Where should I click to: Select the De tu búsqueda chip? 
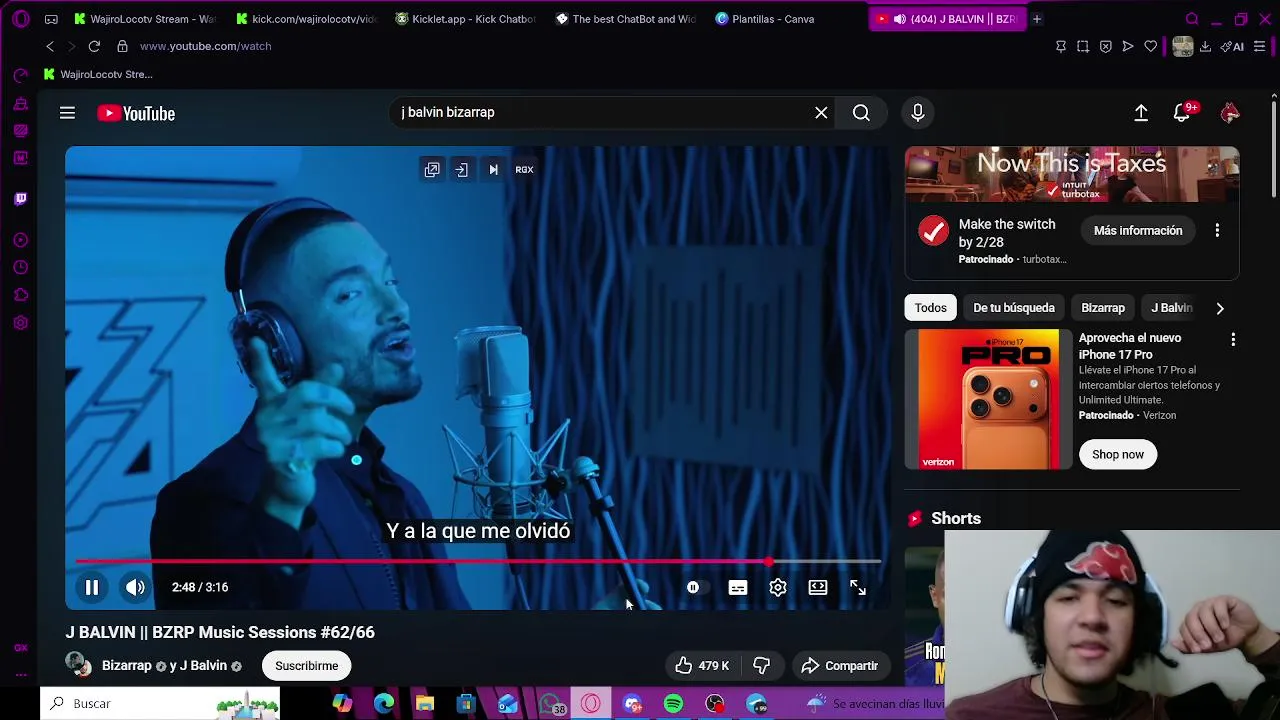click(x=1014, y=308)
